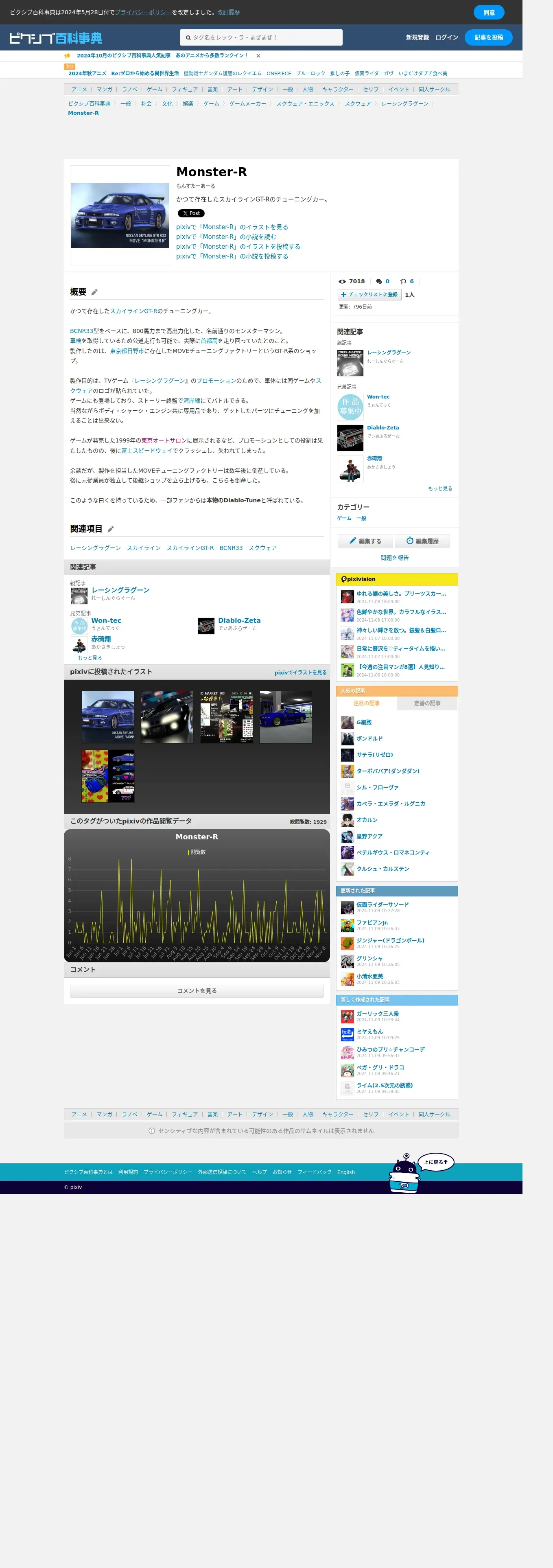Click the 改訂履歴 link in top banner

228,12
